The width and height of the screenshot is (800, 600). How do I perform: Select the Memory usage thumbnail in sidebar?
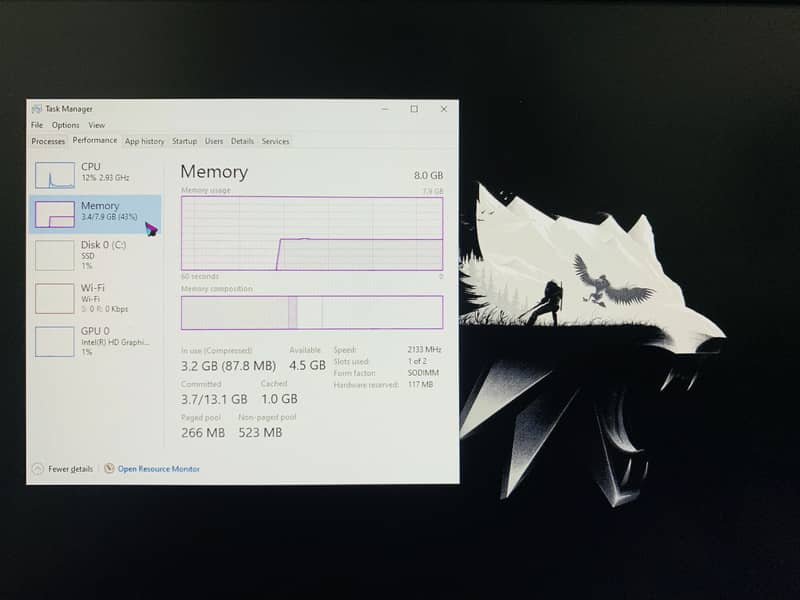(x=55, y=213)
